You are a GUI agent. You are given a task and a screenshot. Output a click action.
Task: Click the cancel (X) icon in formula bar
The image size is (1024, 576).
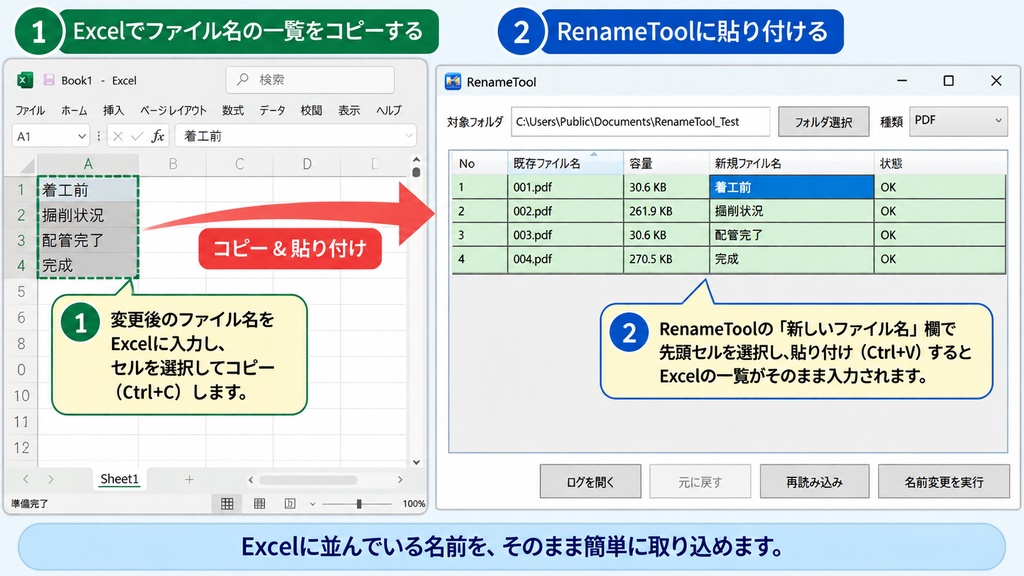tap(118, 136)
